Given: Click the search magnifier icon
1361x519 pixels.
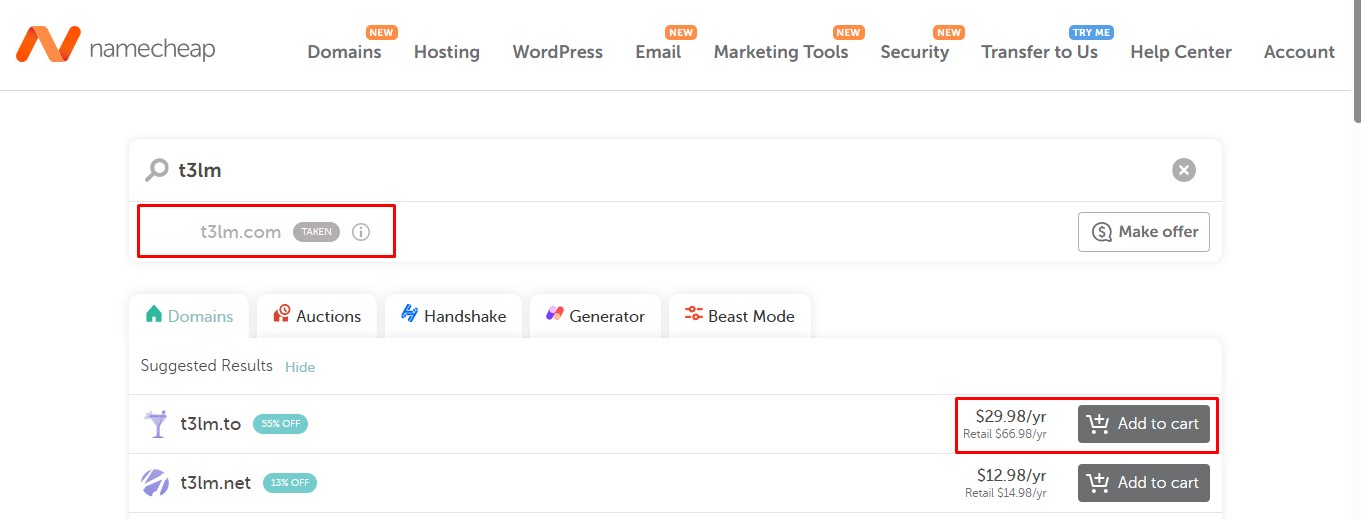Looking at the screenshot, I should [x=156, y=170].
